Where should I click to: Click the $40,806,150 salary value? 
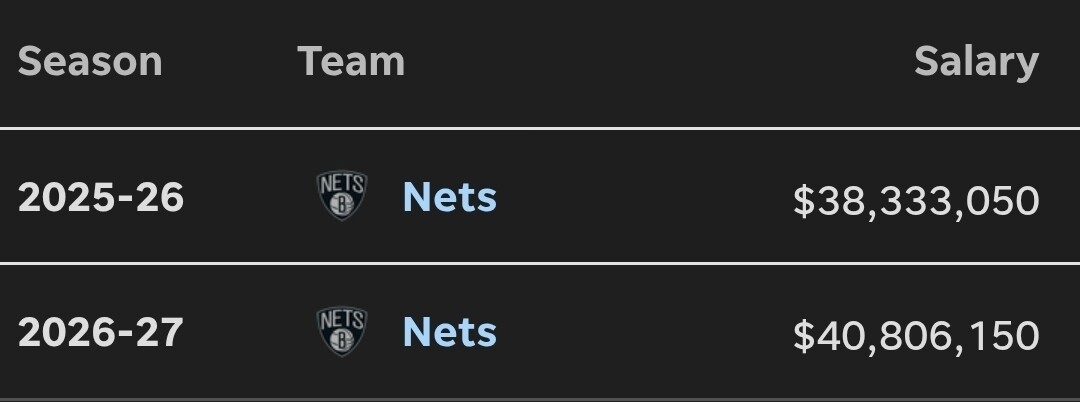tap(916, 335)
